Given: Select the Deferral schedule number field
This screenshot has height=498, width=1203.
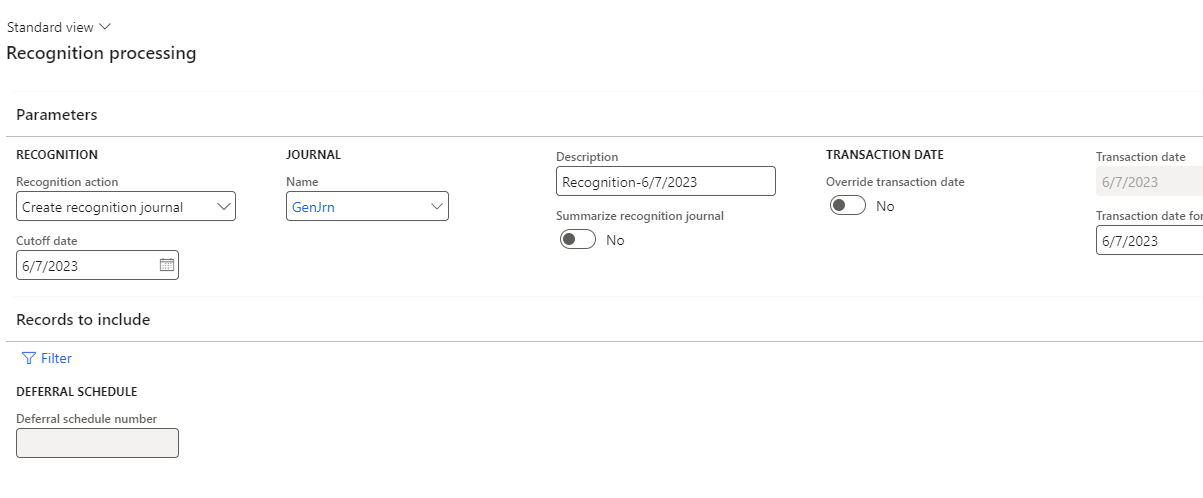Looking at the screenshot, I should 98,443.
